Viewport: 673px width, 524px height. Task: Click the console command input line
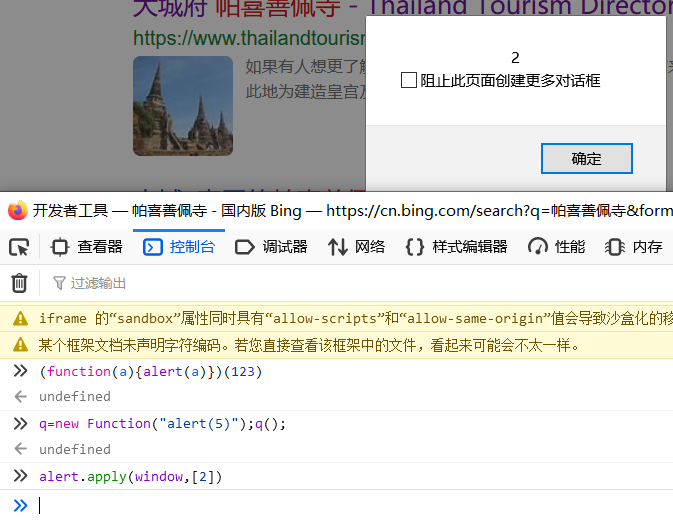[x=355, y=506]
